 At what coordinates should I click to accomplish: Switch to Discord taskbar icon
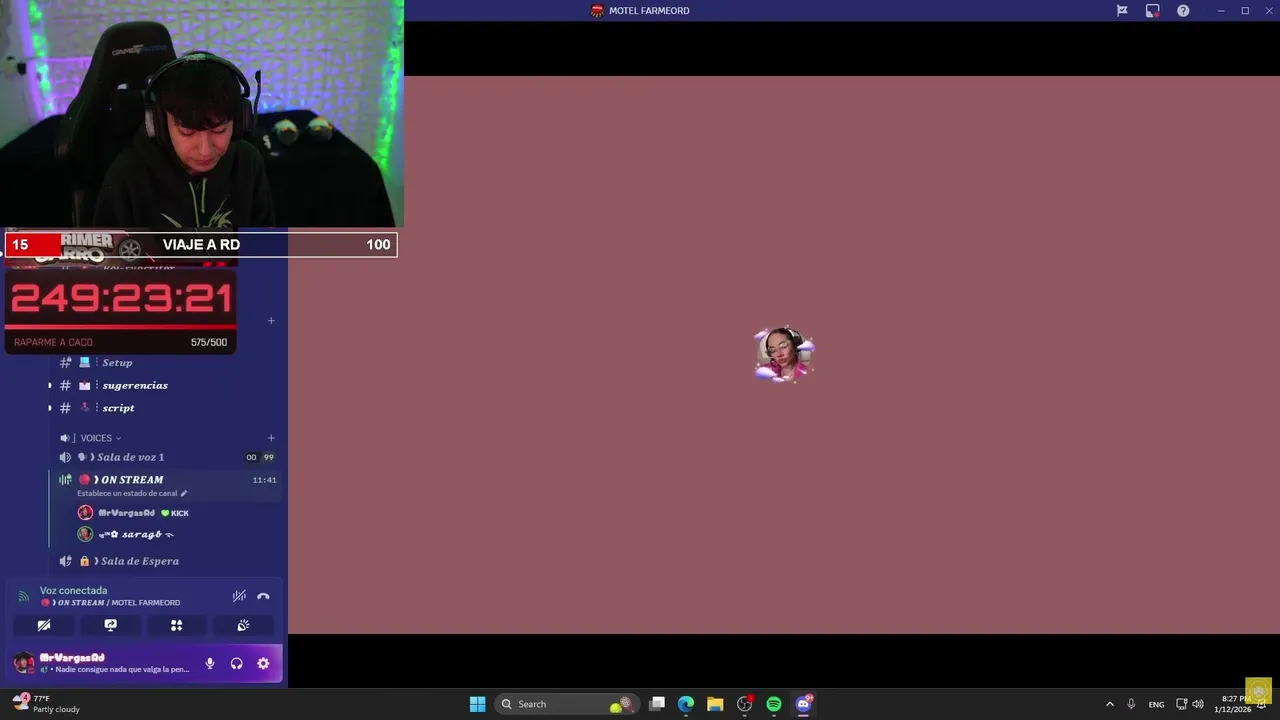[x=803, y=704]
